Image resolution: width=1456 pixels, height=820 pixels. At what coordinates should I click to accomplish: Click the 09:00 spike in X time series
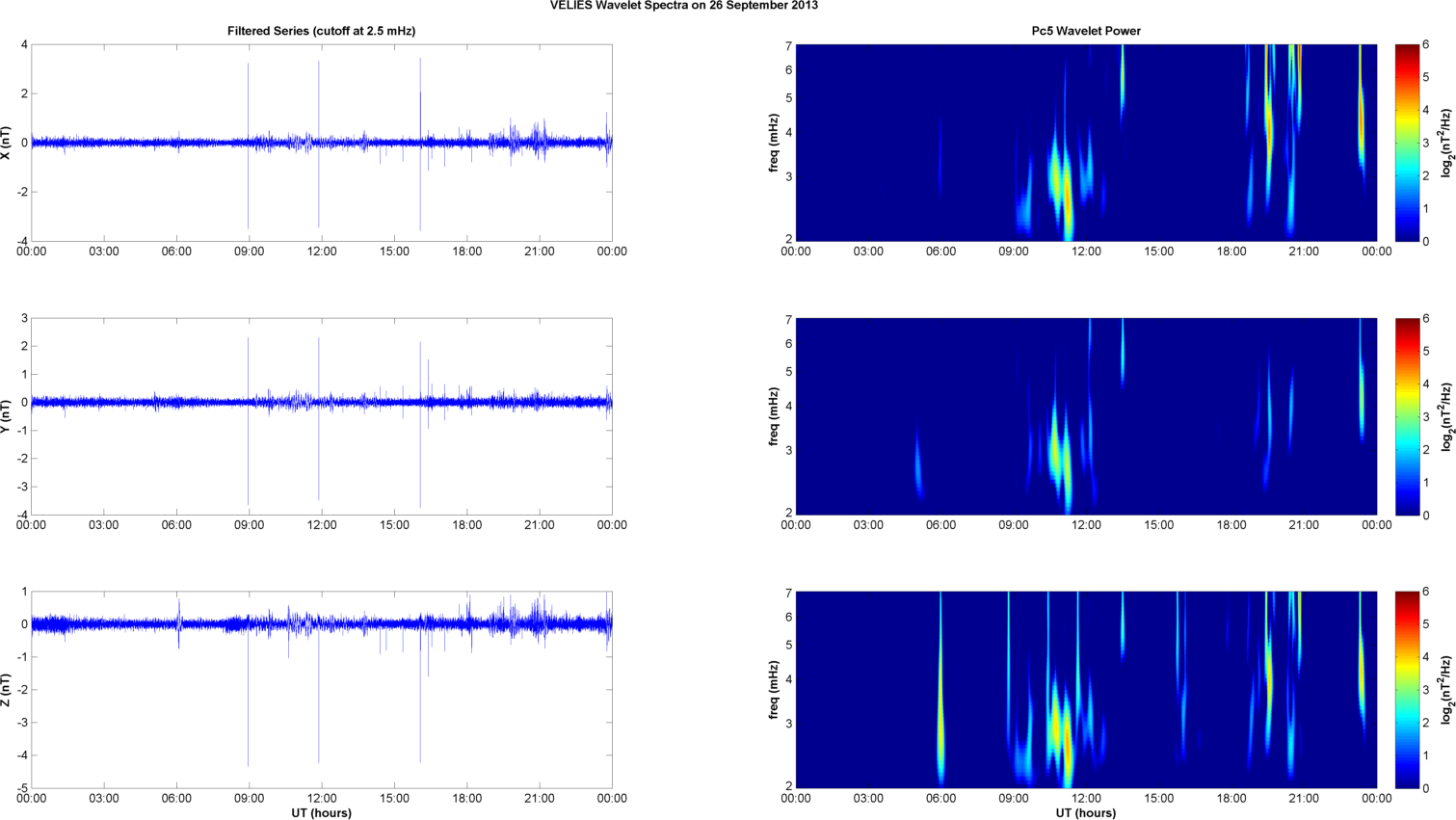(x=248, y=145)
